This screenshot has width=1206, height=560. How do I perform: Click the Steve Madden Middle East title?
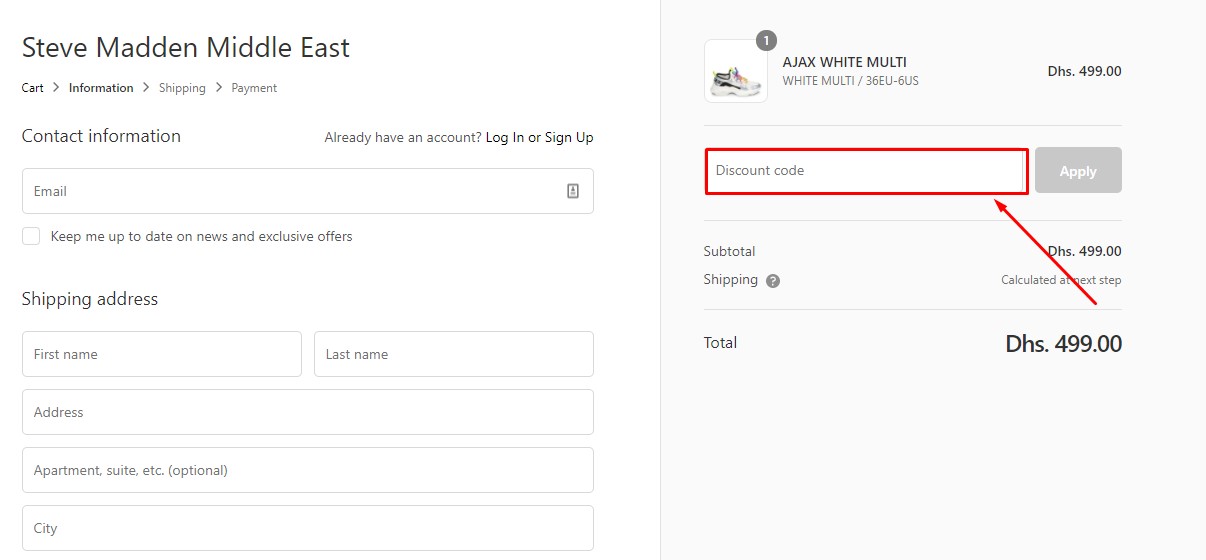click(186, 47)
